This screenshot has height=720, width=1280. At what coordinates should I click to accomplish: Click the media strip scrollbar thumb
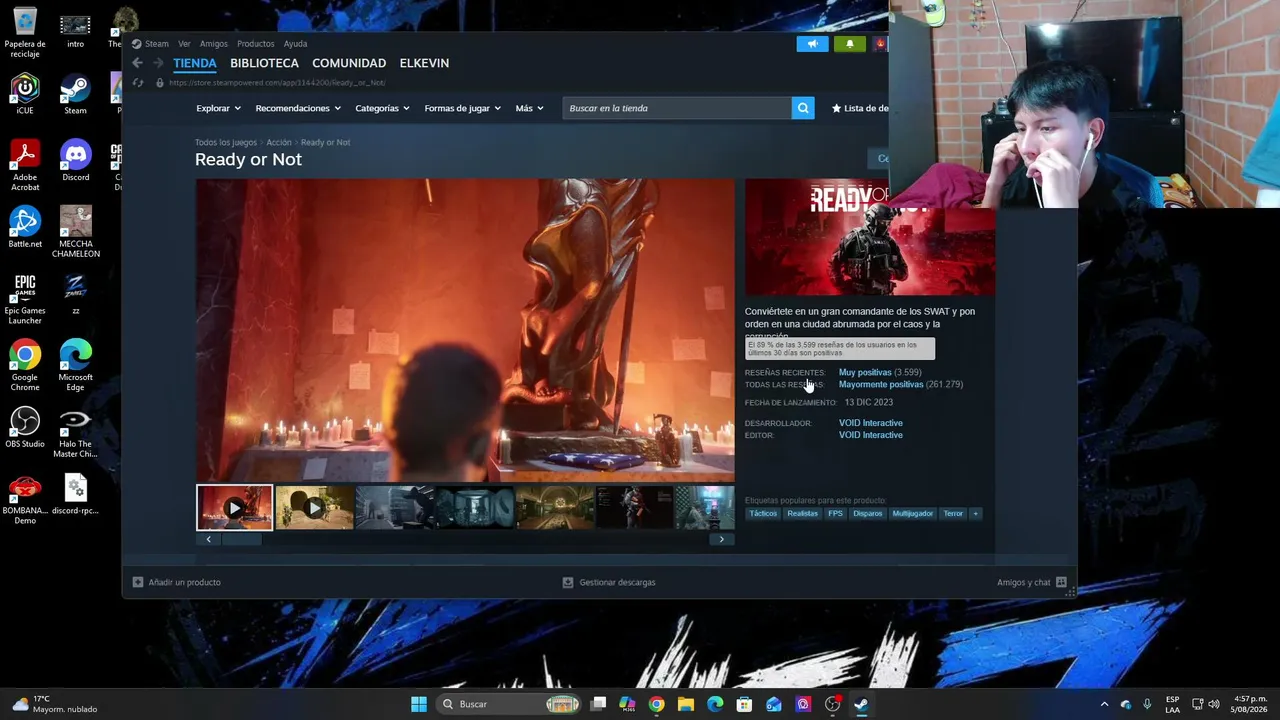[x=240, y=540]
